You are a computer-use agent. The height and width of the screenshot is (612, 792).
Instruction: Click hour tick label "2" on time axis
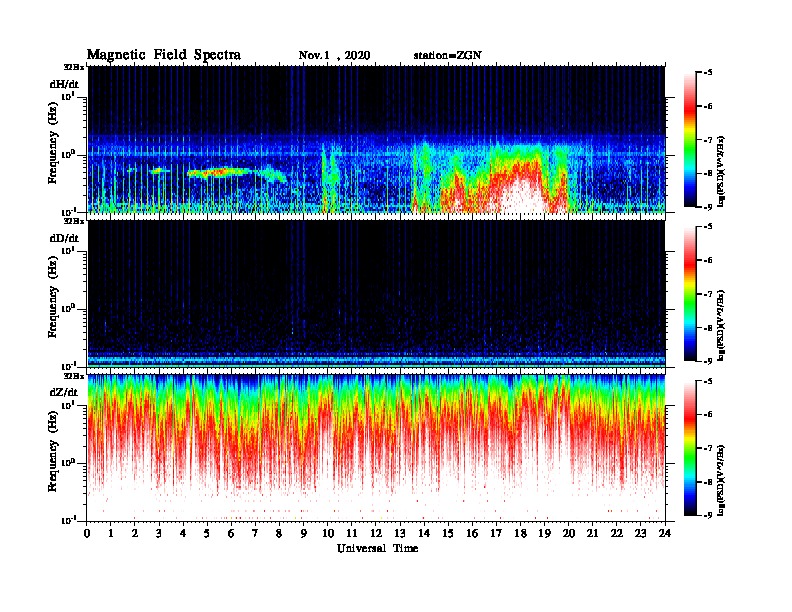pos(135,533)
